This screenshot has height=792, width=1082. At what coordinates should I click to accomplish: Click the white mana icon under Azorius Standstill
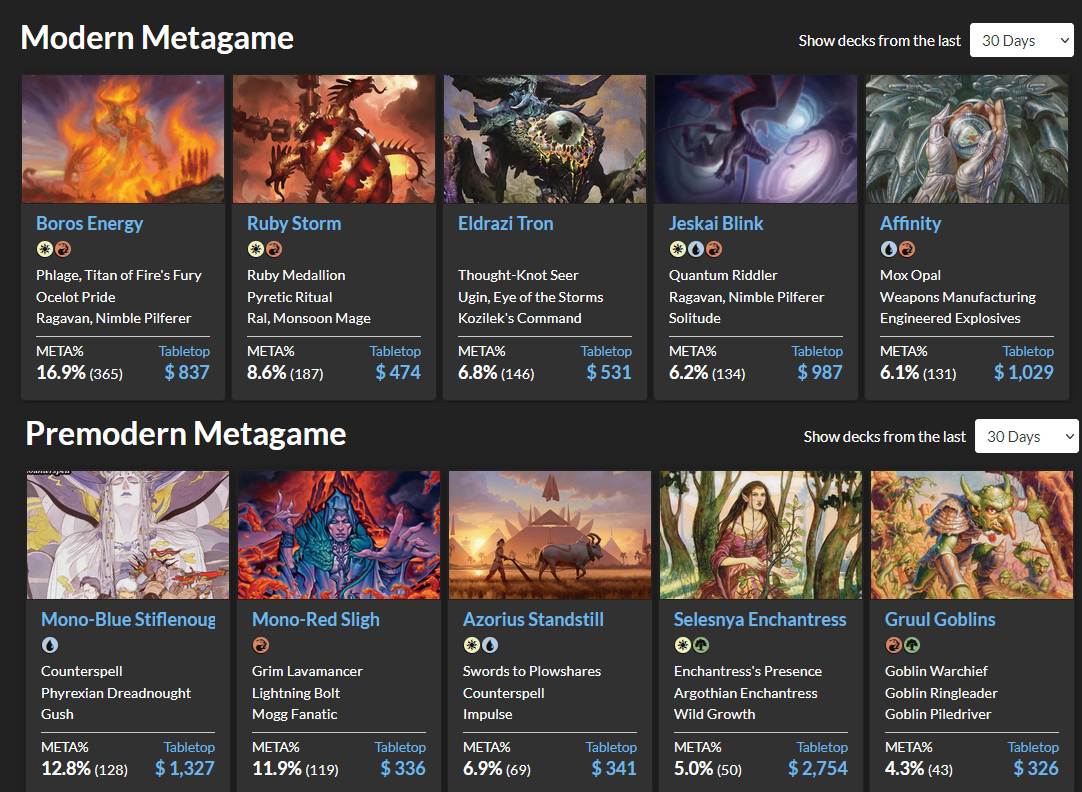472,645
